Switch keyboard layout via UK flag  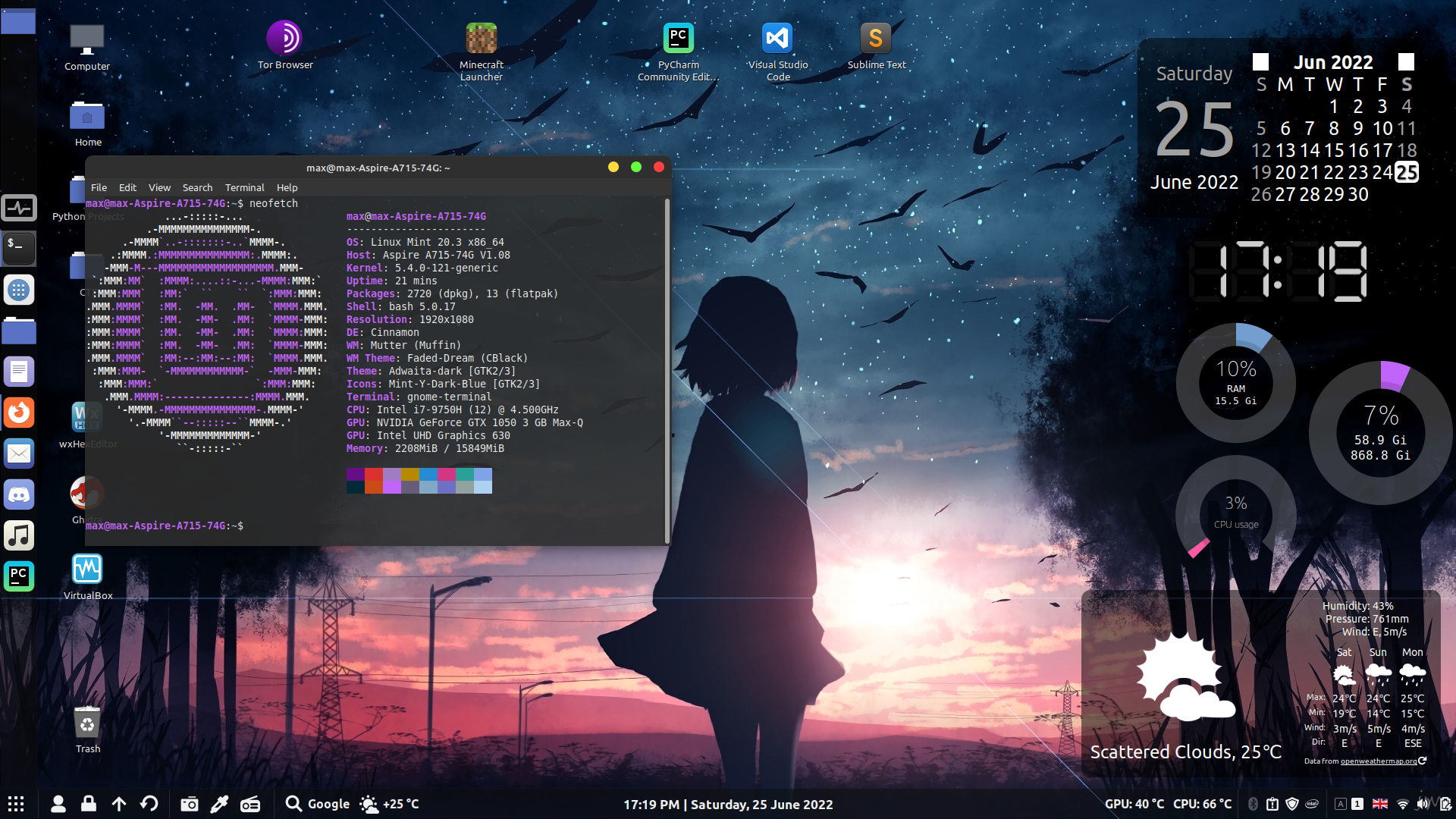[1380, 804]
